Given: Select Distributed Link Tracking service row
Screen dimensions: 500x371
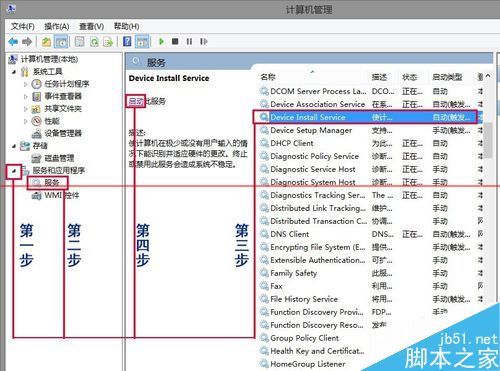Looking at the screenshot, I should (x=370, y=208).
